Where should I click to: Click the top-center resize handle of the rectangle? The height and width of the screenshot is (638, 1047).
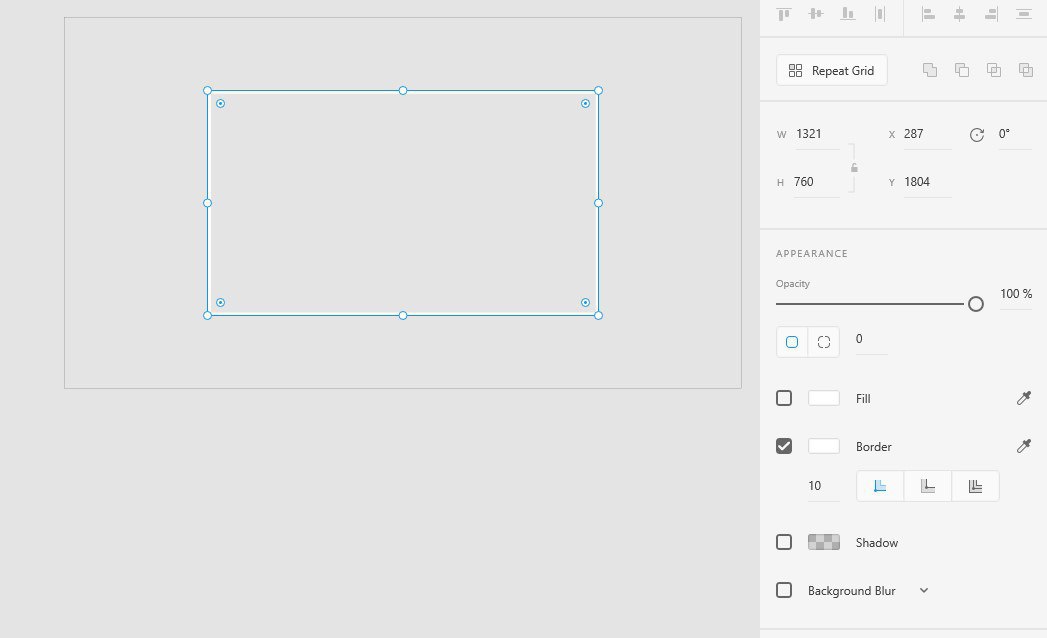point(403,91)
